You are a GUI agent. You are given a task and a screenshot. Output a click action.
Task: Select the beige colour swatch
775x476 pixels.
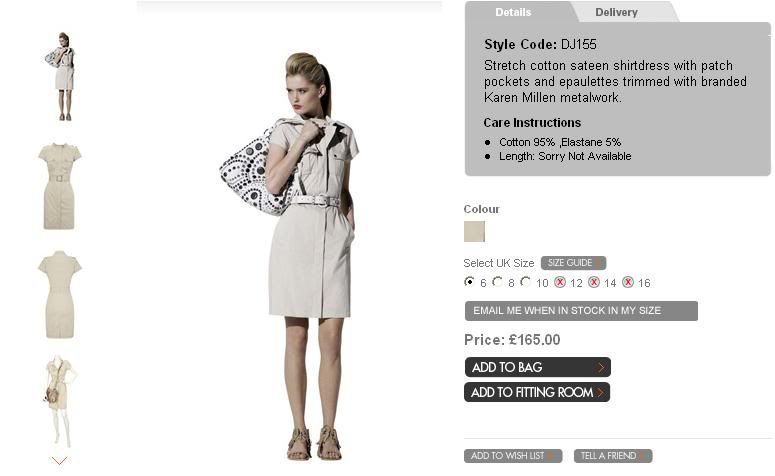(x=474, y=231)
